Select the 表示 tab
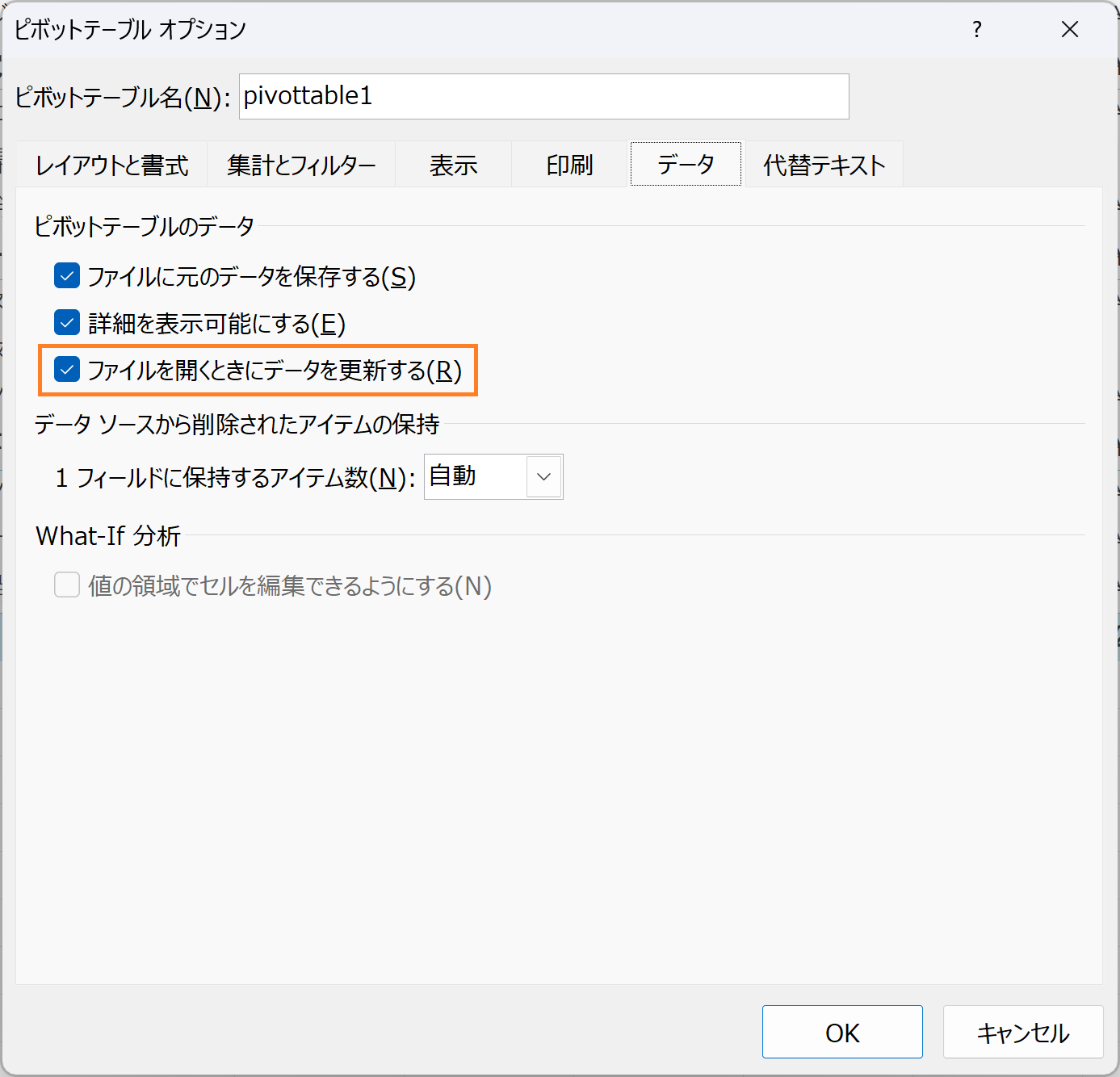This screenshot has height=1077, width=1120. pyautogui.click(x=453, y=165)
